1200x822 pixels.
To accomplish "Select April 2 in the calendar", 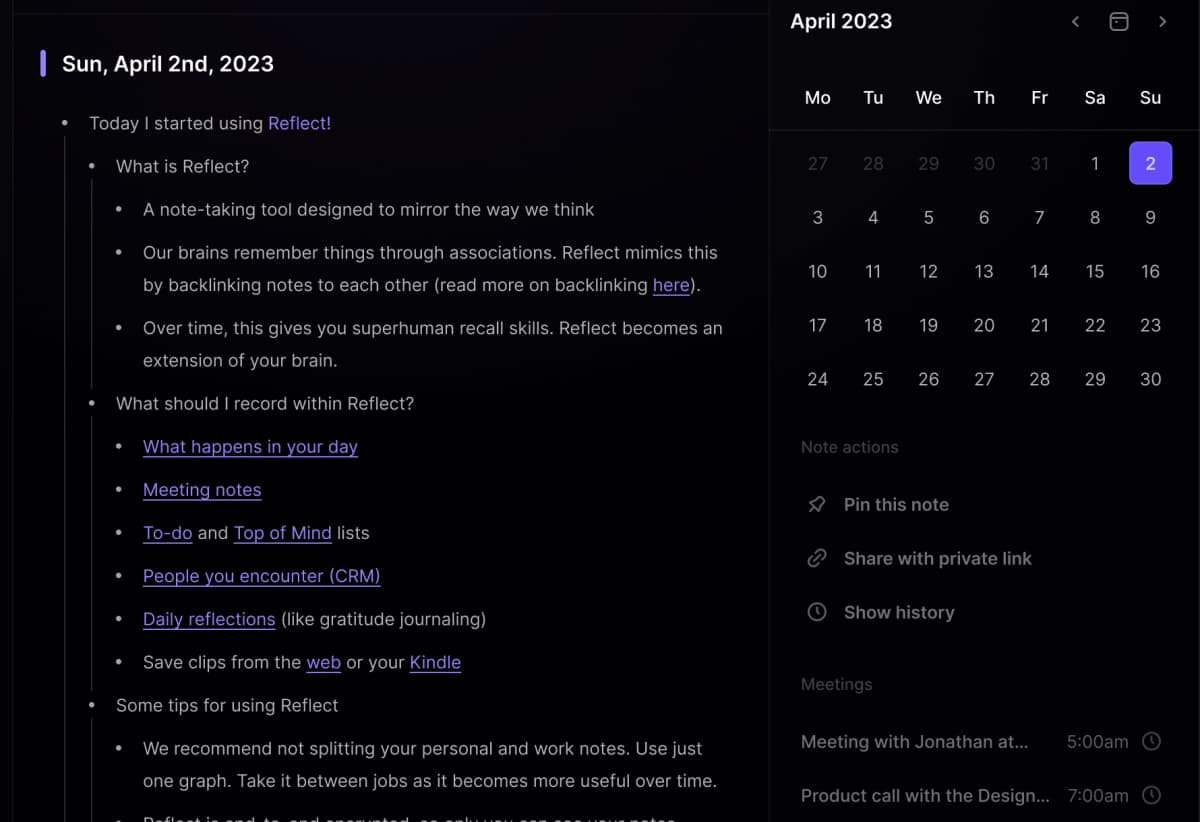I will (1150, 163).
